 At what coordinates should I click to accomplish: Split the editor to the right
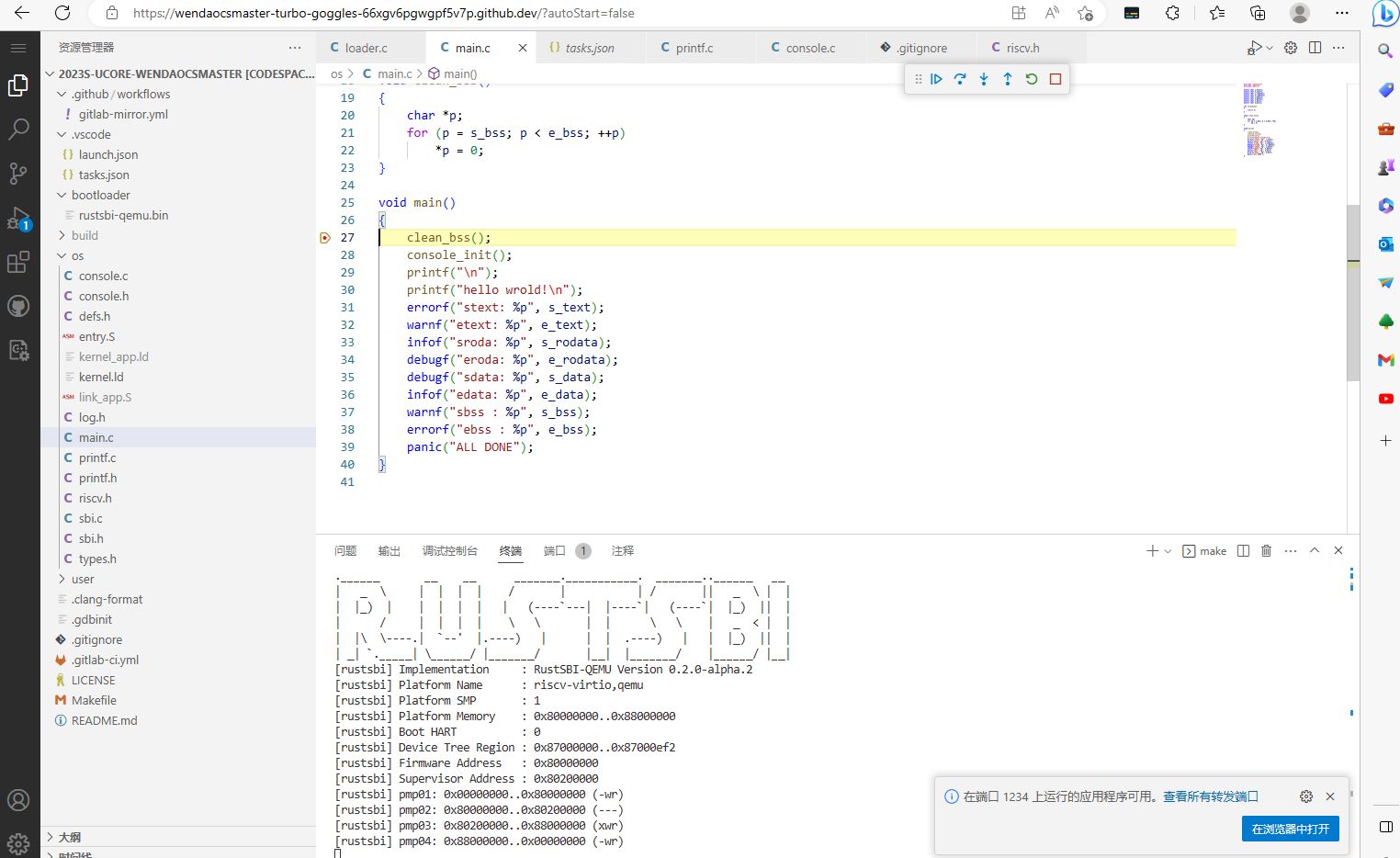(1315, 48)
